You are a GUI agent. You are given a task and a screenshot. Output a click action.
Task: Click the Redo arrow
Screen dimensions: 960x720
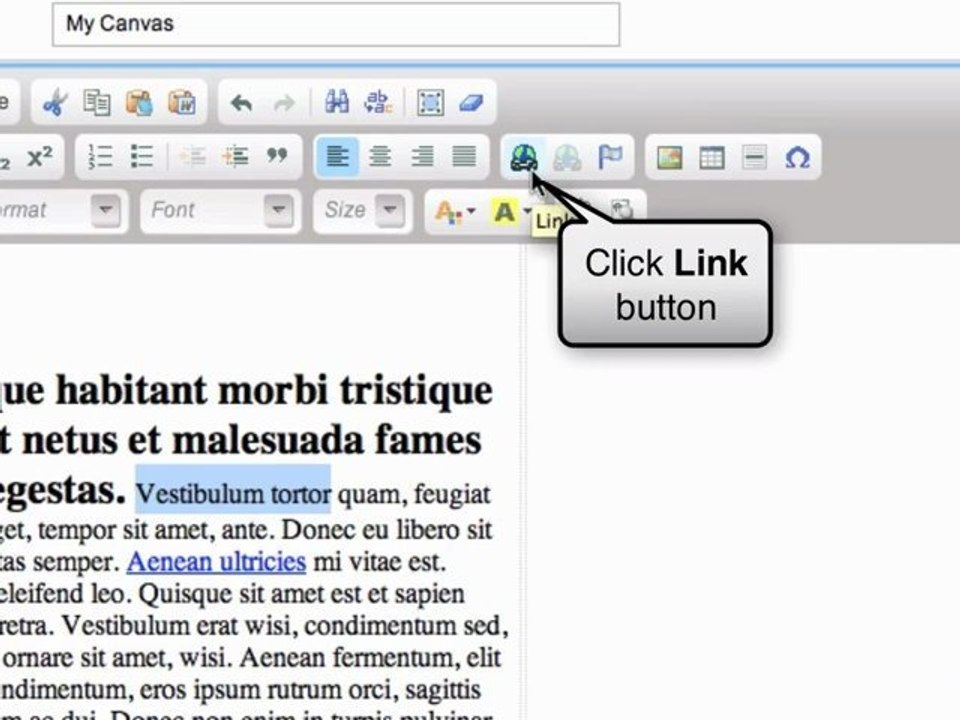click(x=284, y=103)
